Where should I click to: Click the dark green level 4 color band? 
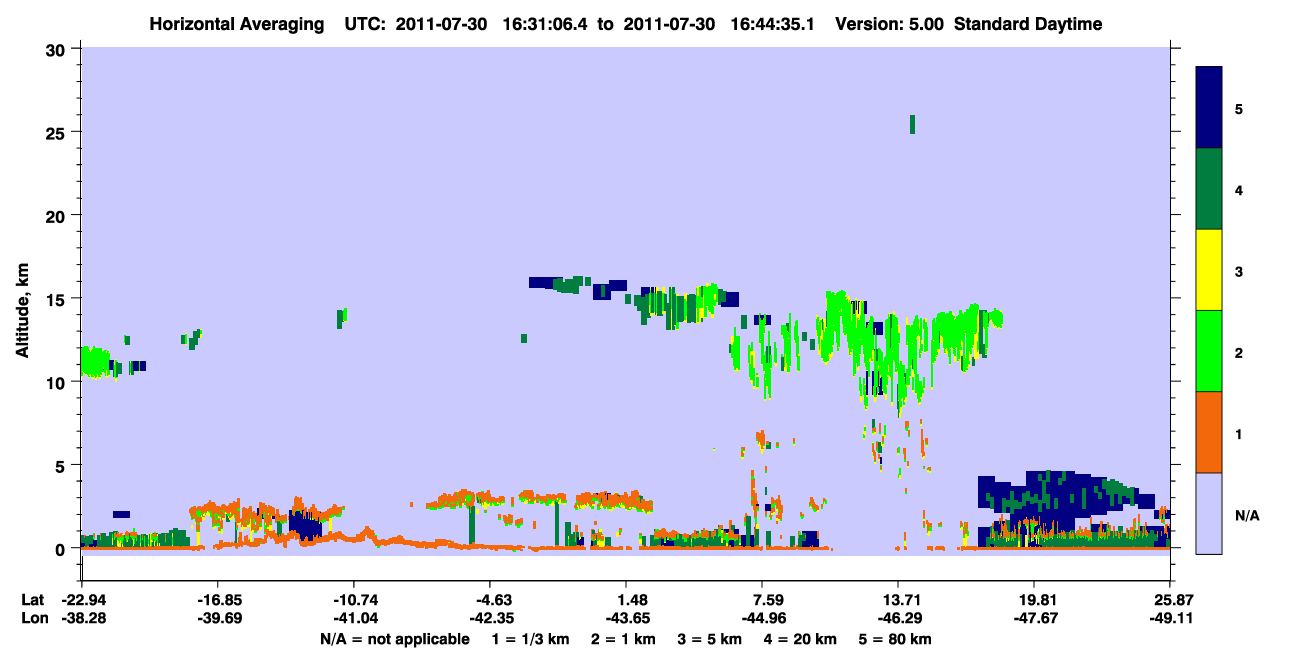[x=1209, y=189]
